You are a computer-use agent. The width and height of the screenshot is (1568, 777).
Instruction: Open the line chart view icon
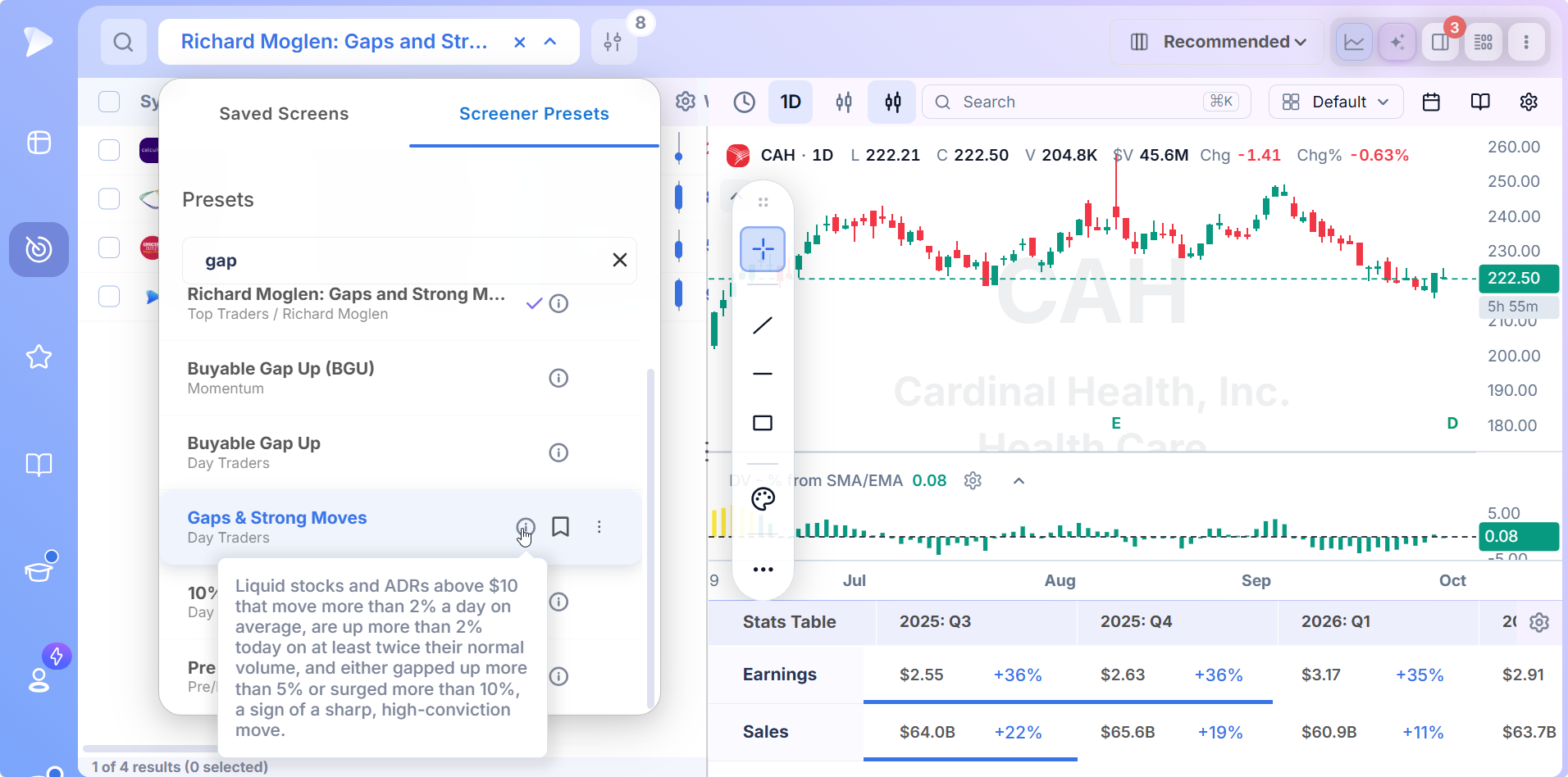coord(1354,42)
